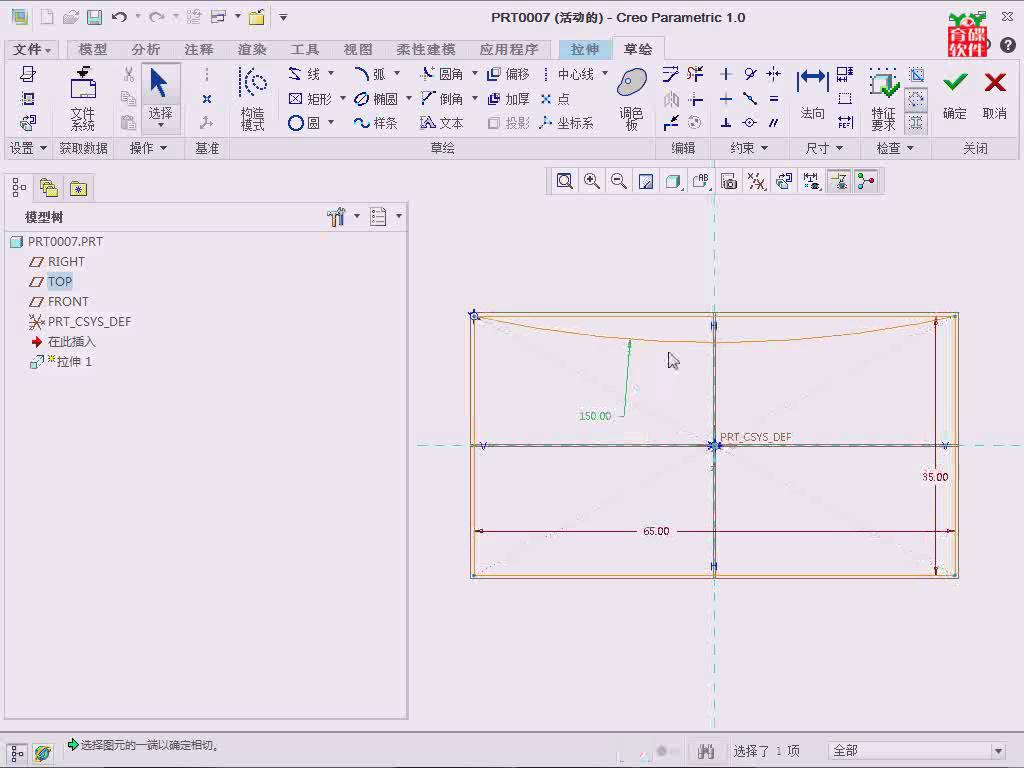Click the Normal dimension (法向) tool

tap(812, 95)
